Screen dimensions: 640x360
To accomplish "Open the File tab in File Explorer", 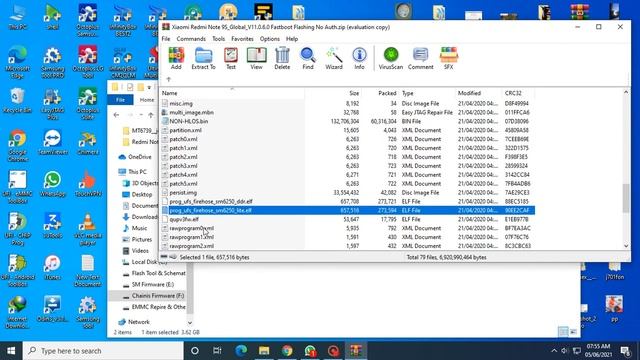I will [120, 100].
